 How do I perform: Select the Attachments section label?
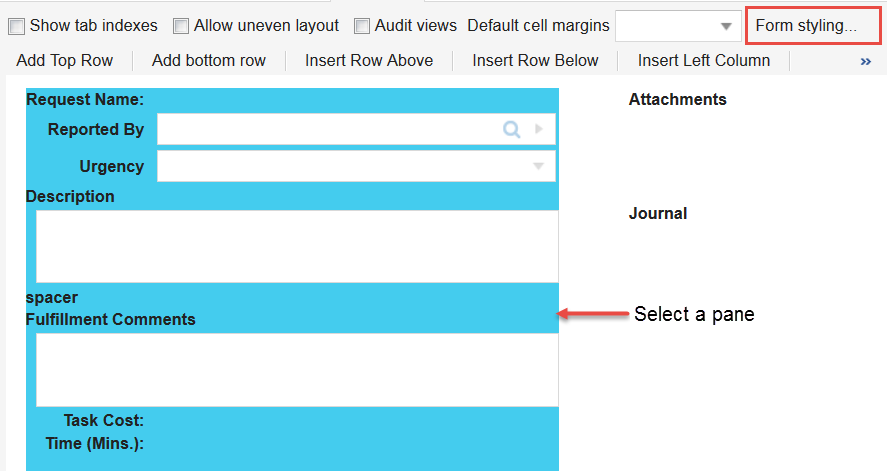click(x=677, y=100)
